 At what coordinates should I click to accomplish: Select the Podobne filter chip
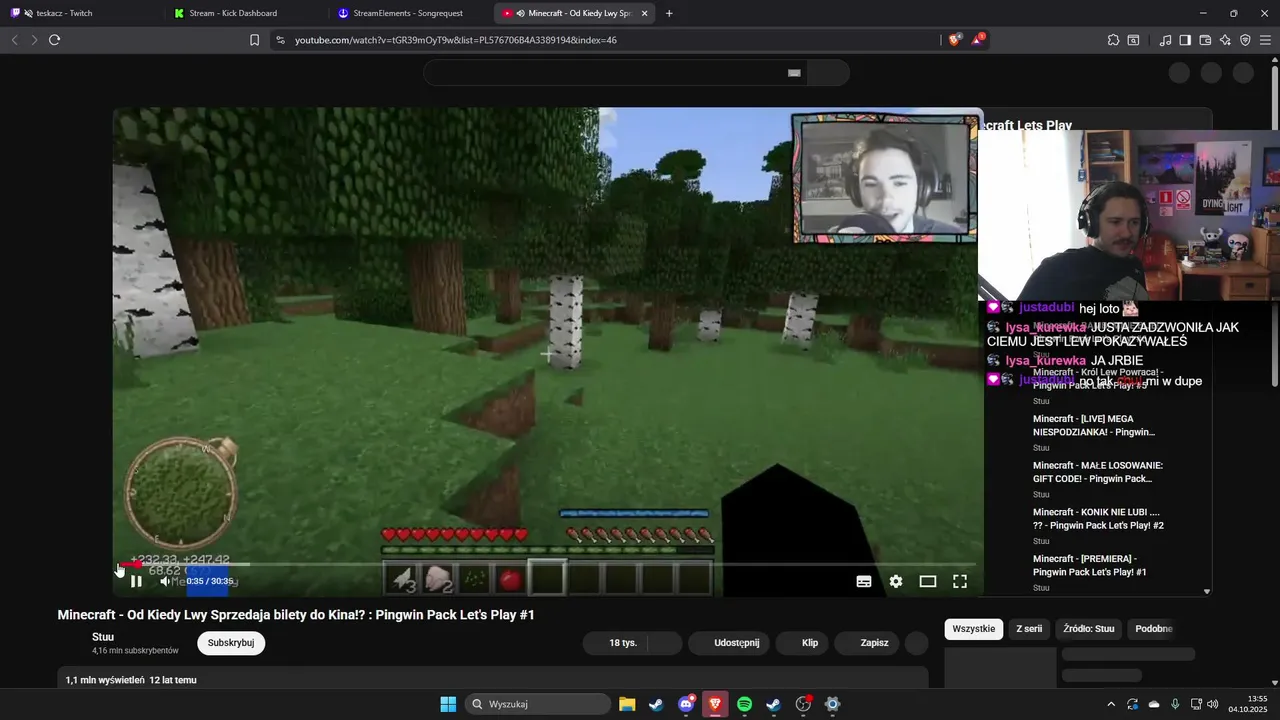pos(1153,629)
